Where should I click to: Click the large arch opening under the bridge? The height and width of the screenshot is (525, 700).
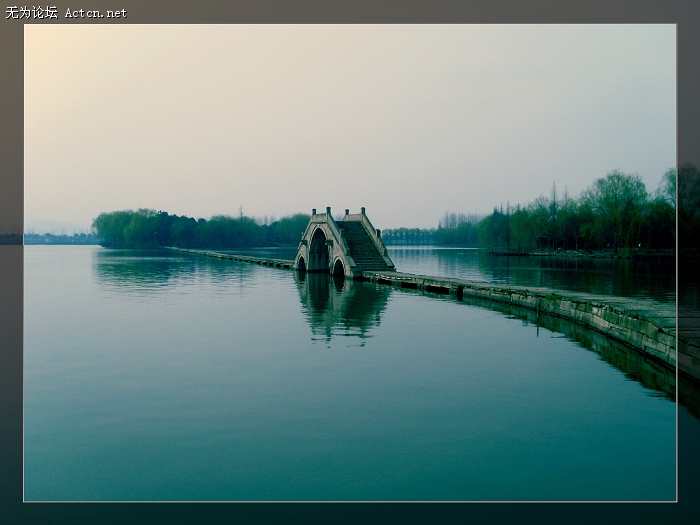(x=318, y=252)
